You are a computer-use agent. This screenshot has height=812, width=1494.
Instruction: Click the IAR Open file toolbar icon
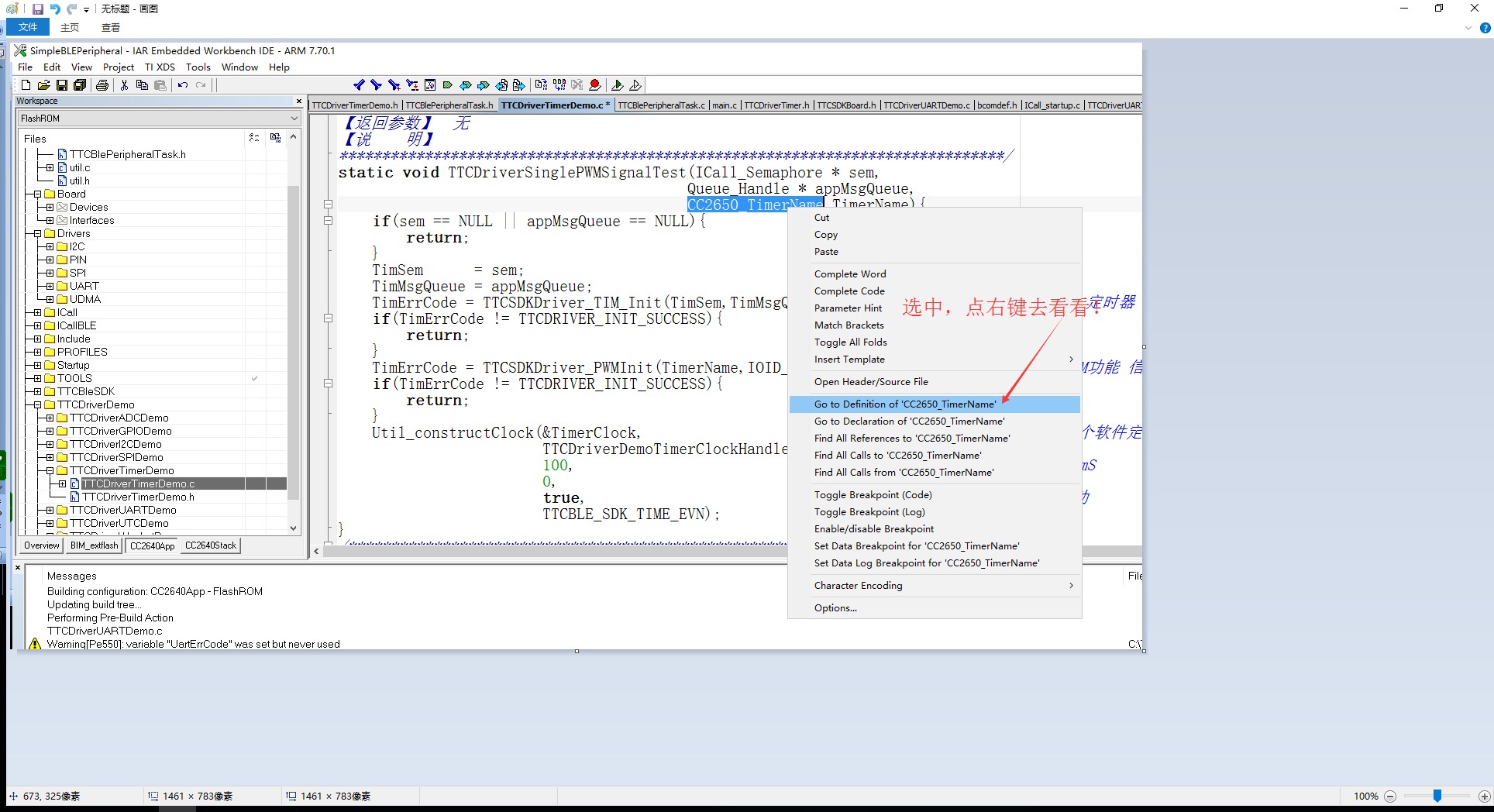(44, 85)
